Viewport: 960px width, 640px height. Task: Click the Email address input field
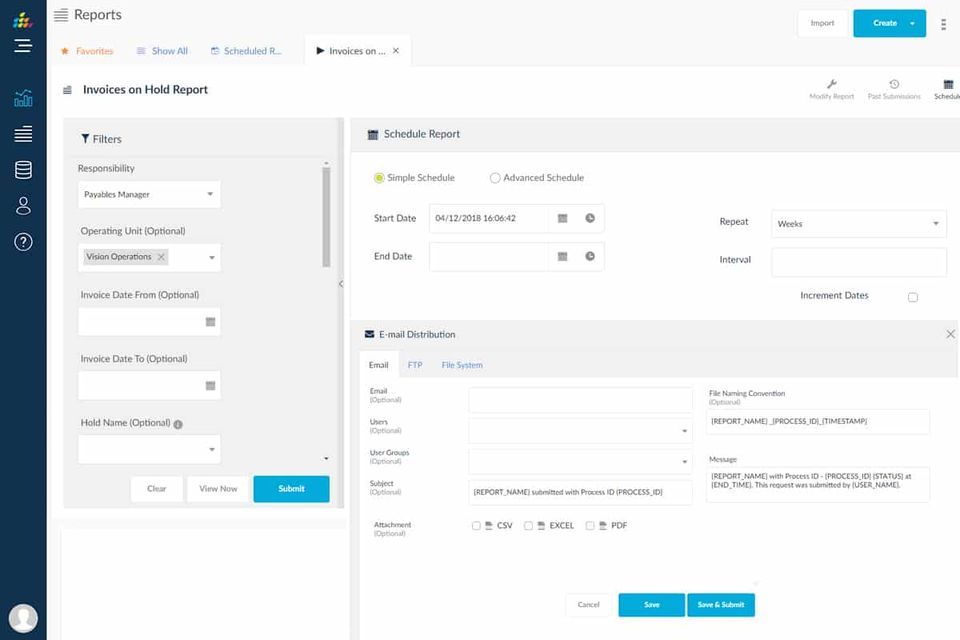pos(580,400)
